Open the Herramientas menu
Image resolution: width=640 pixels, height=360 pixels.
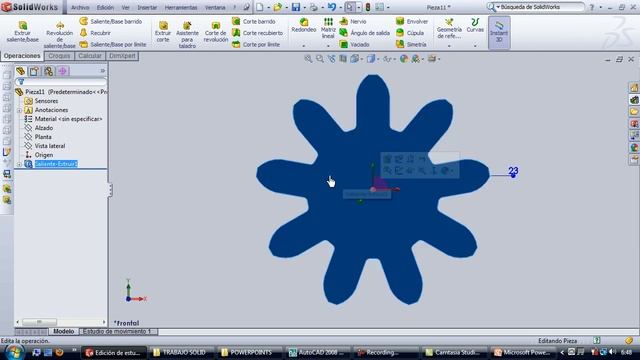coord(181,7)
